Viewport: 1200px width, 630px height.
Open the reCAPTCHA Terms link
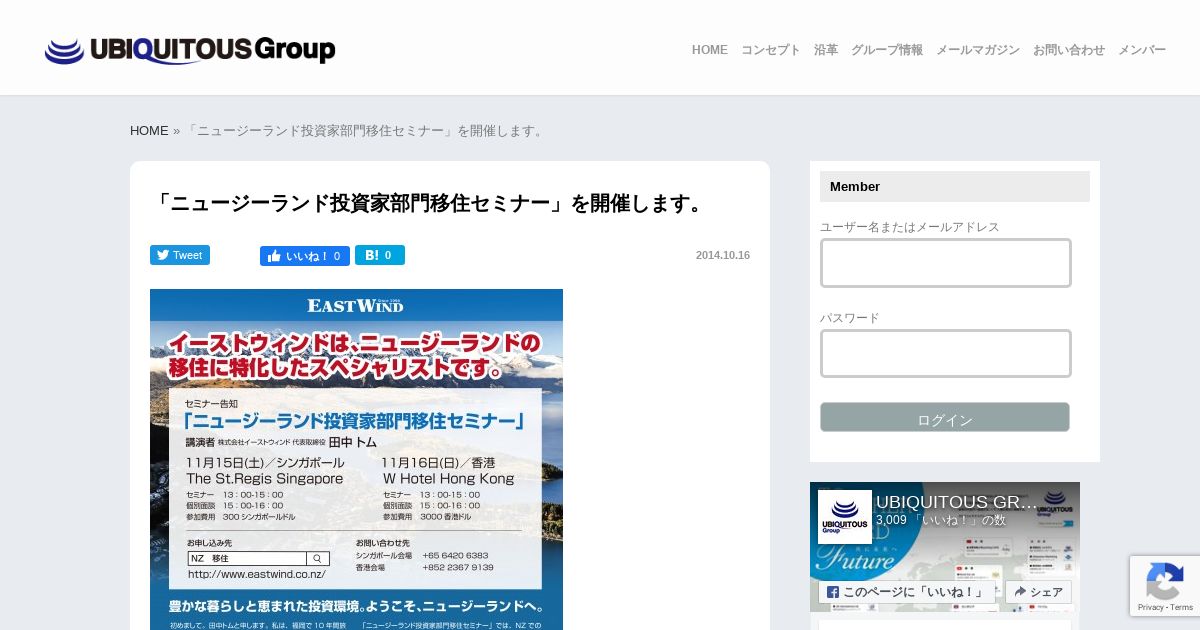coord(1181,607)
